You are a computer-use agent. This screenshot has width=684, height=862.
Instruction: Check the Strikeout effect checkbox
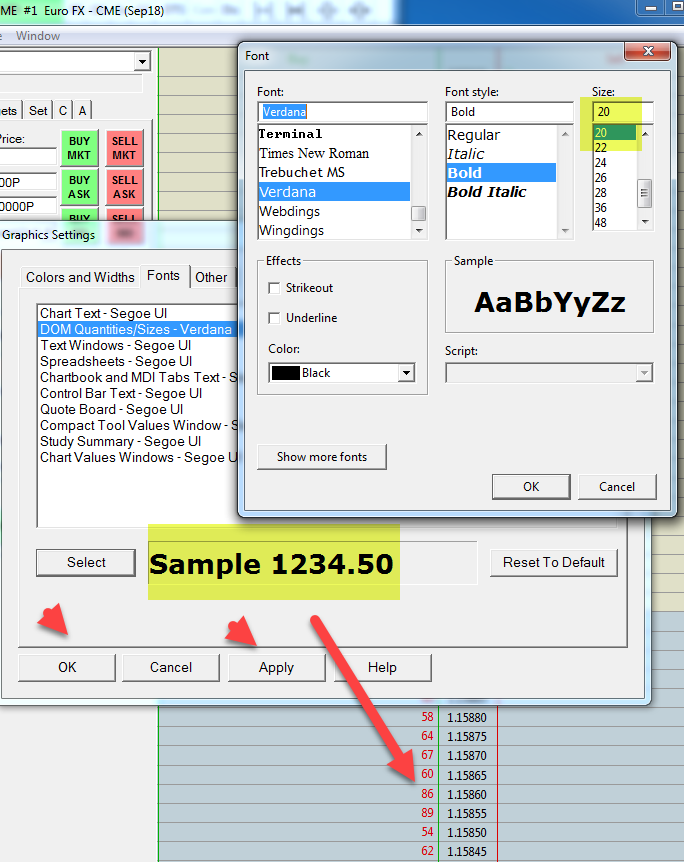(274, 288)
